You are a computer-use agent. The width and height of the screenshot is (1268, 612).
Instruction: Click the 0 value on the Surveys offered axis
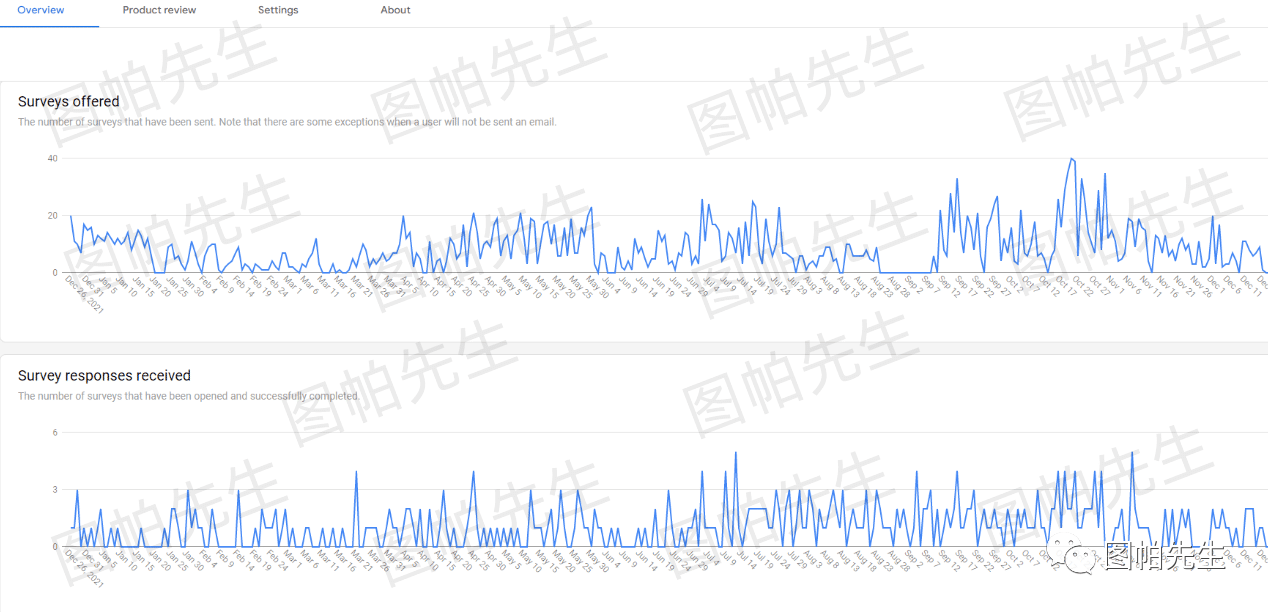pyautogui.click(x=55, y=272)
